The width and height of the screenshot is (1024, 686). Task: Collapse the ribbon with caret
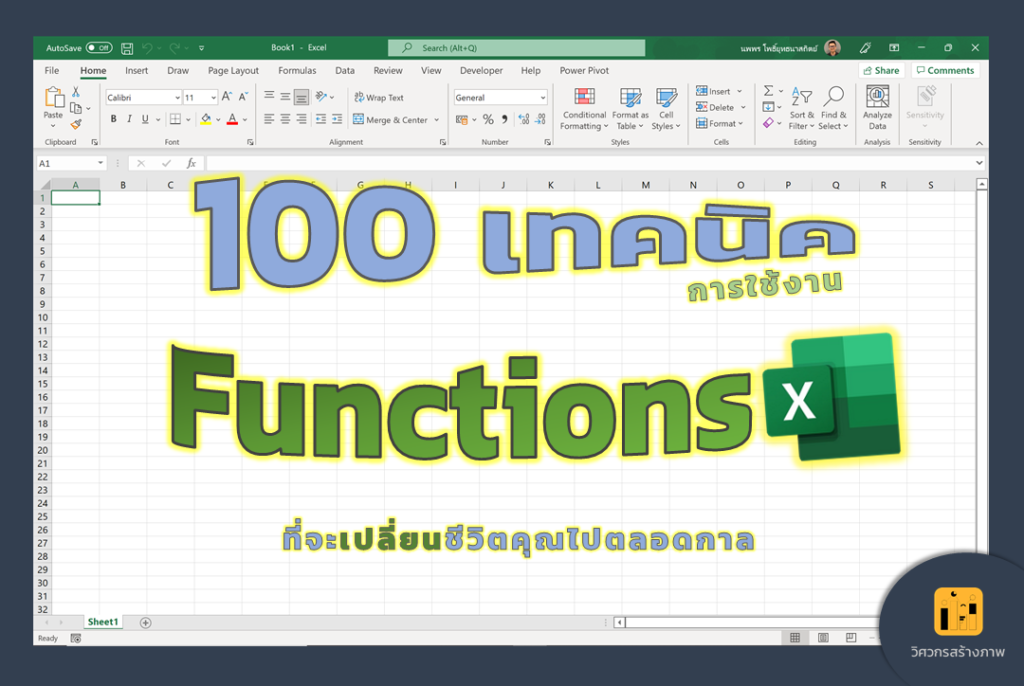click(979, 143)
